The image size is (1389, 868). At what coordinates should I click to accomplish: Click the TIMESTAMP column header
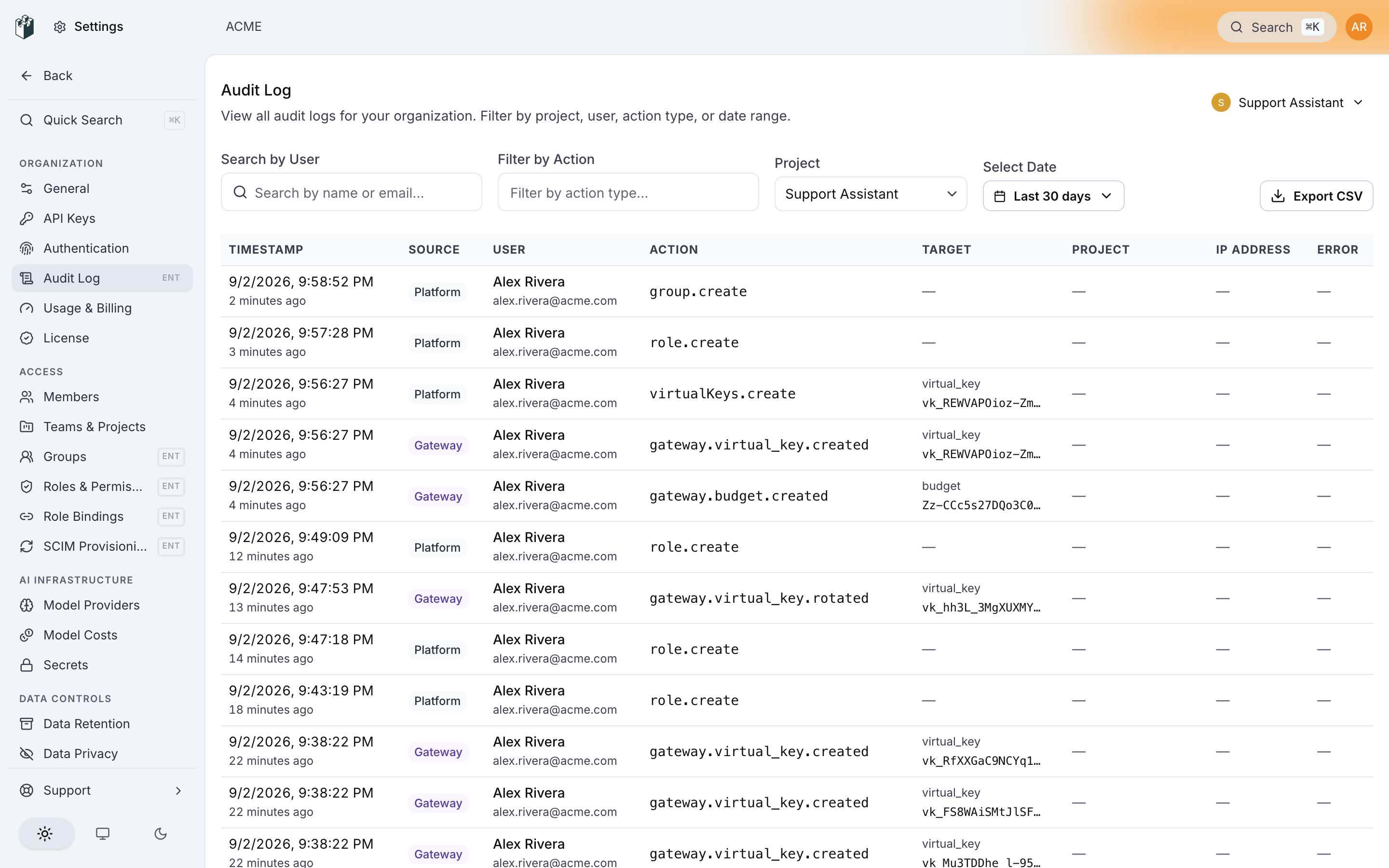point(266,250)
